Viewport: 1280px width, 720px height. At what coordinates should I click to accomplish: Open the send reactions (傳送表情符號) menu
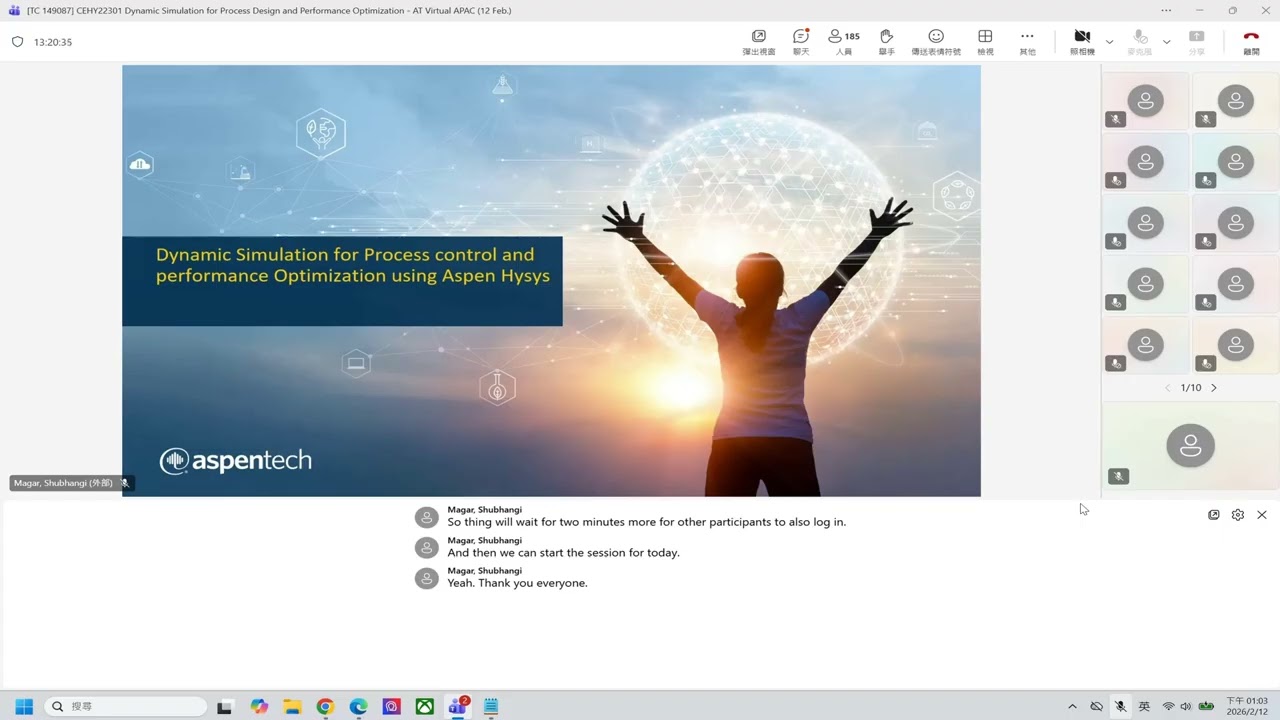tap(936, 42)
